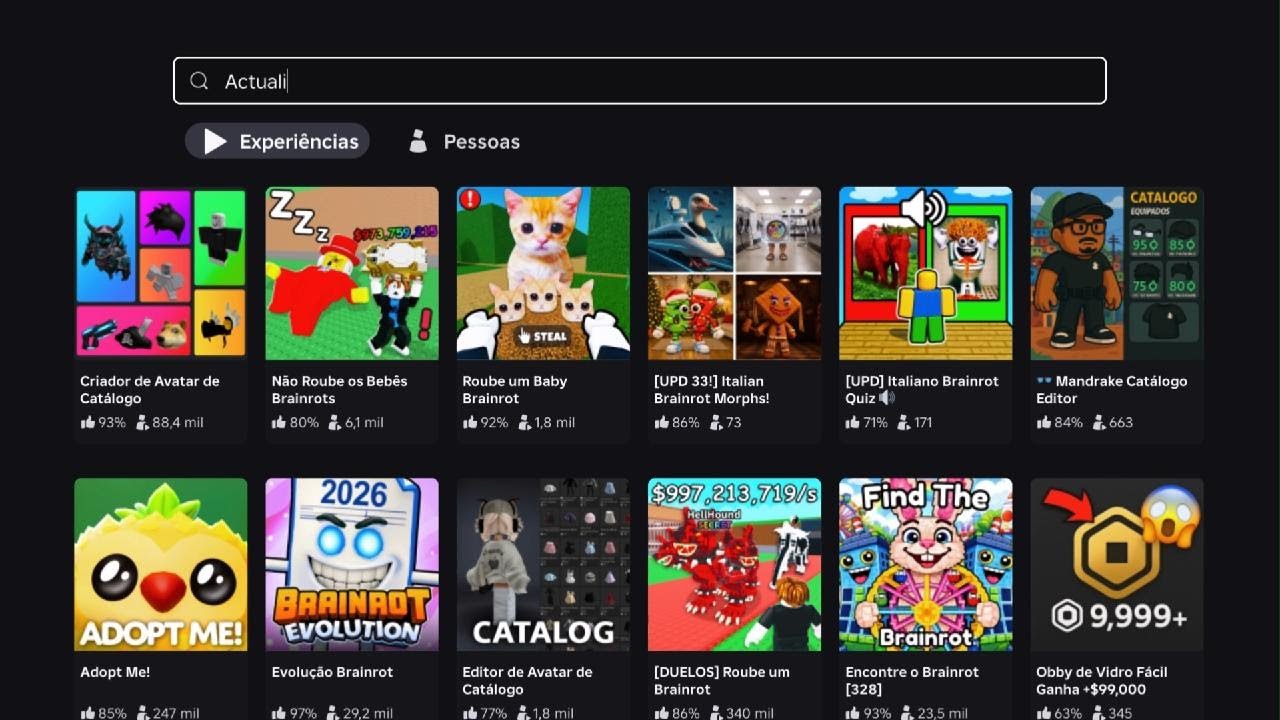The image size is (1280, 720).
Task: Click the thumbs-up icon next to 93%
Action: pos(87,422)
